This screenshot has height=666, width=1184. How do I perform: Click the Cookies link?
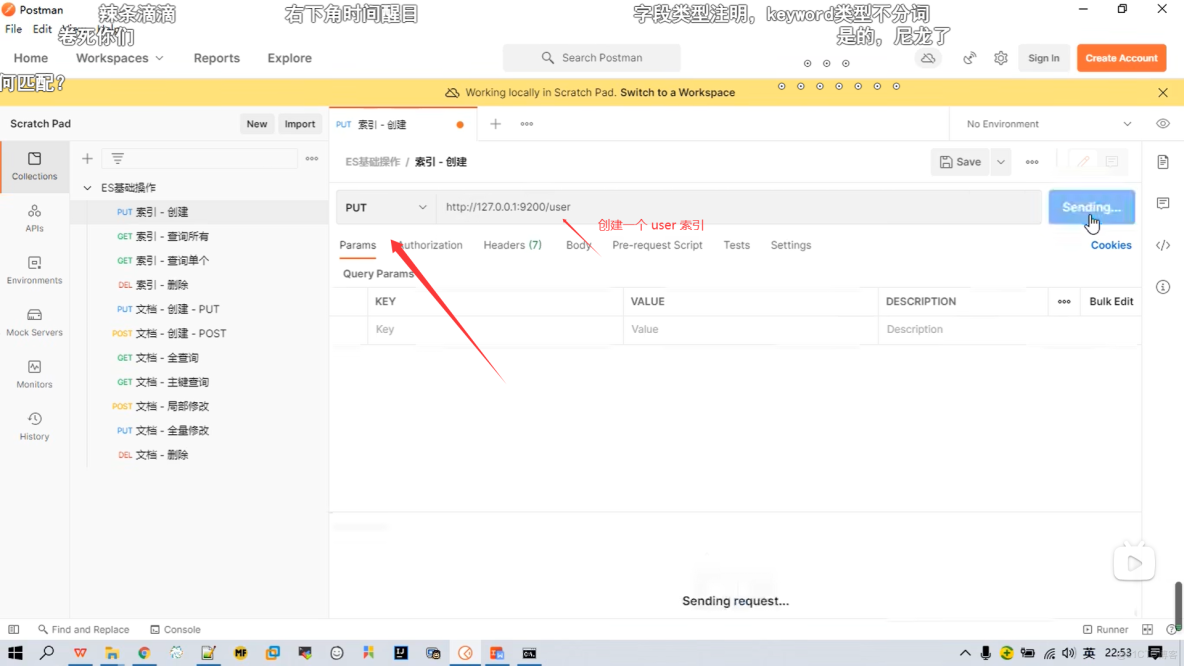(x=1110, y=245)
